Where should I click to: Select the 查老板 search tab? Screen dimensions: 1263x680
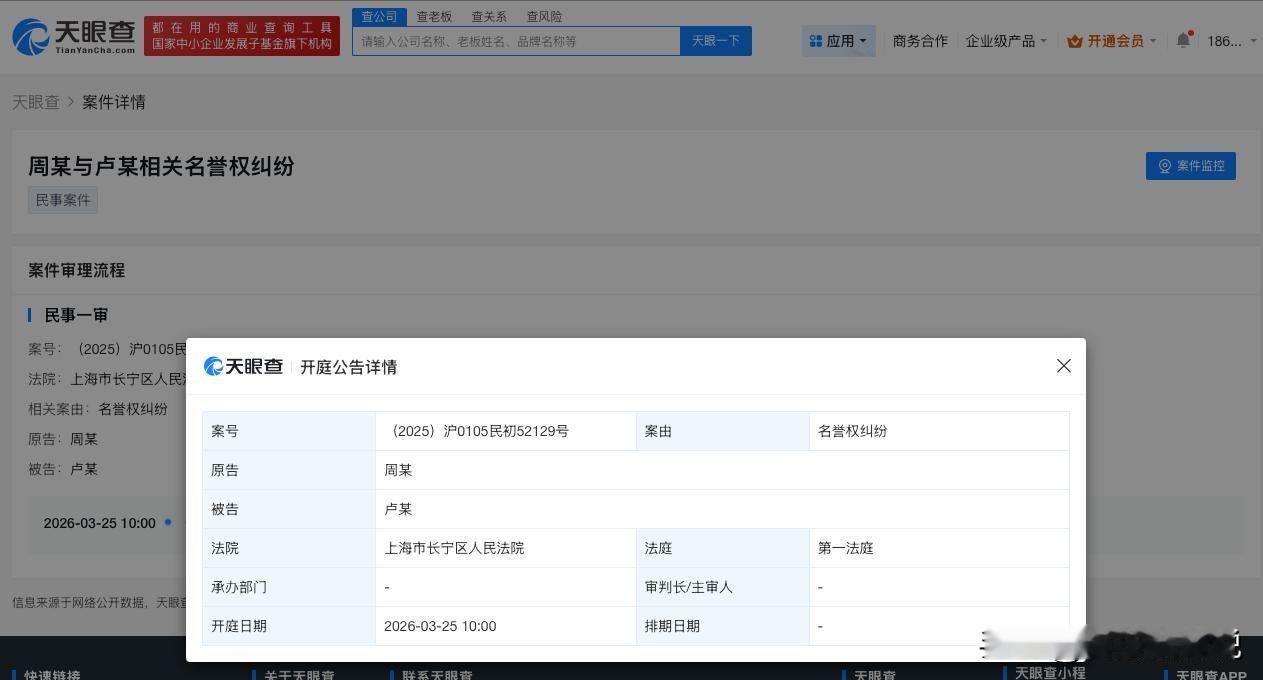434,17
